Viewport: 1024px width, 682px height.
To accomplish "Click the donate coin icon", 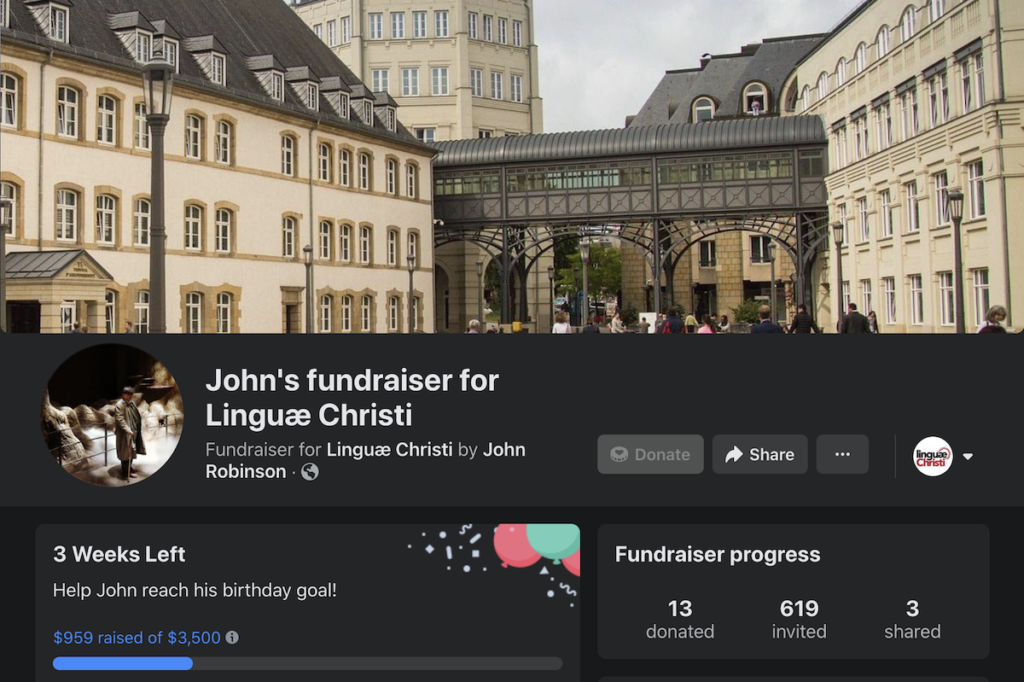I will click(x=619, y=455).
